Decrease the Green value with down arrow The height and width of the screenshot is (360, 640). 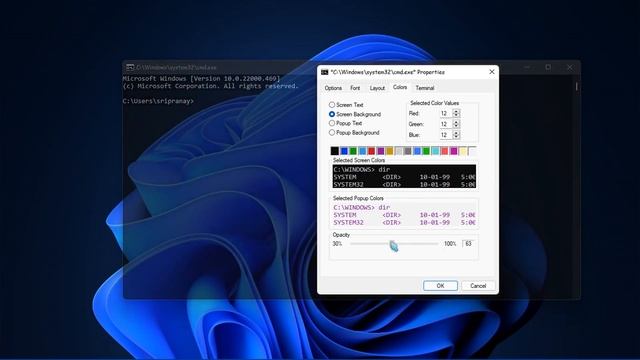(x=456, y=126)
